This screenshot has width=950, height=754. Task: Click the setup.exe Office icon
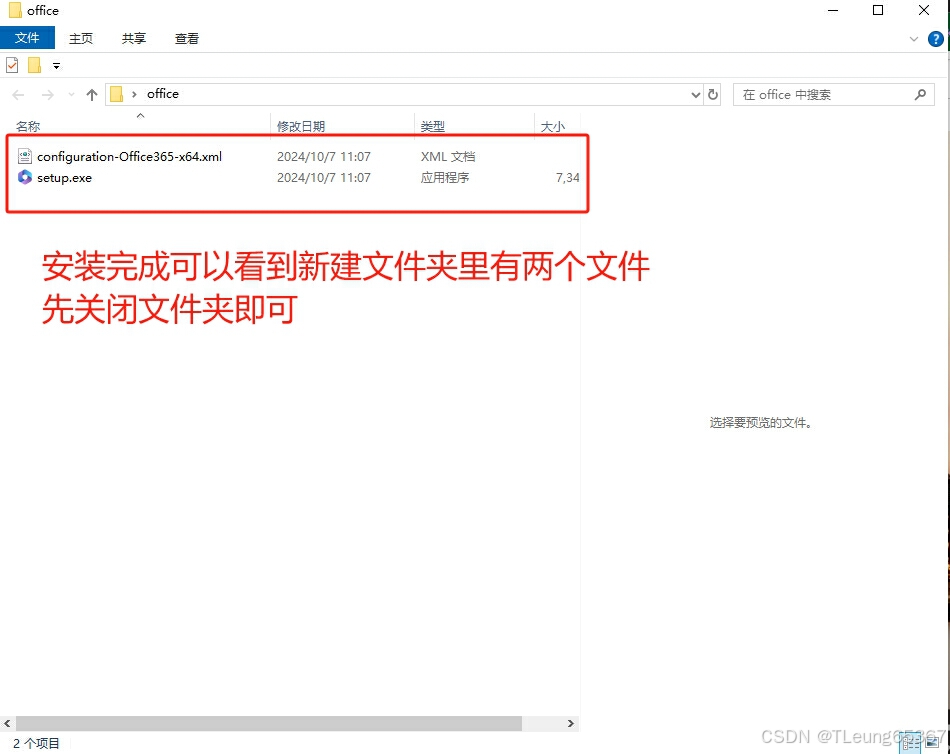point(25,177)
